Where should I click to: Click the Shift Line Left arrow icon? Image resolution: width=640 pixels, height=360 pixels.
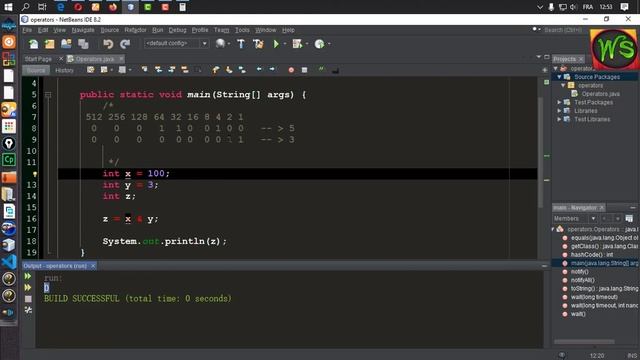[x=259, y=70]
